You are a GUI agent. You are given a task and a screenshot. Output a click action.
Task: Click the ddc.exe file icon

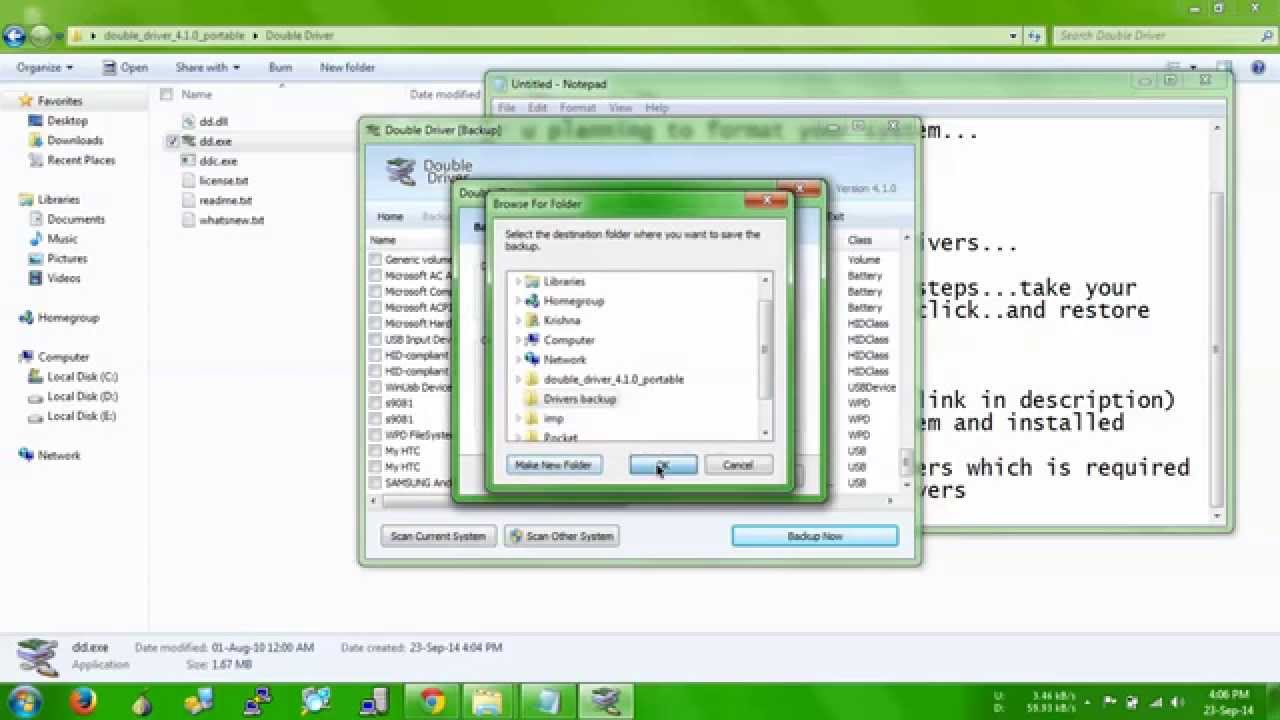(x=188, y=161)
